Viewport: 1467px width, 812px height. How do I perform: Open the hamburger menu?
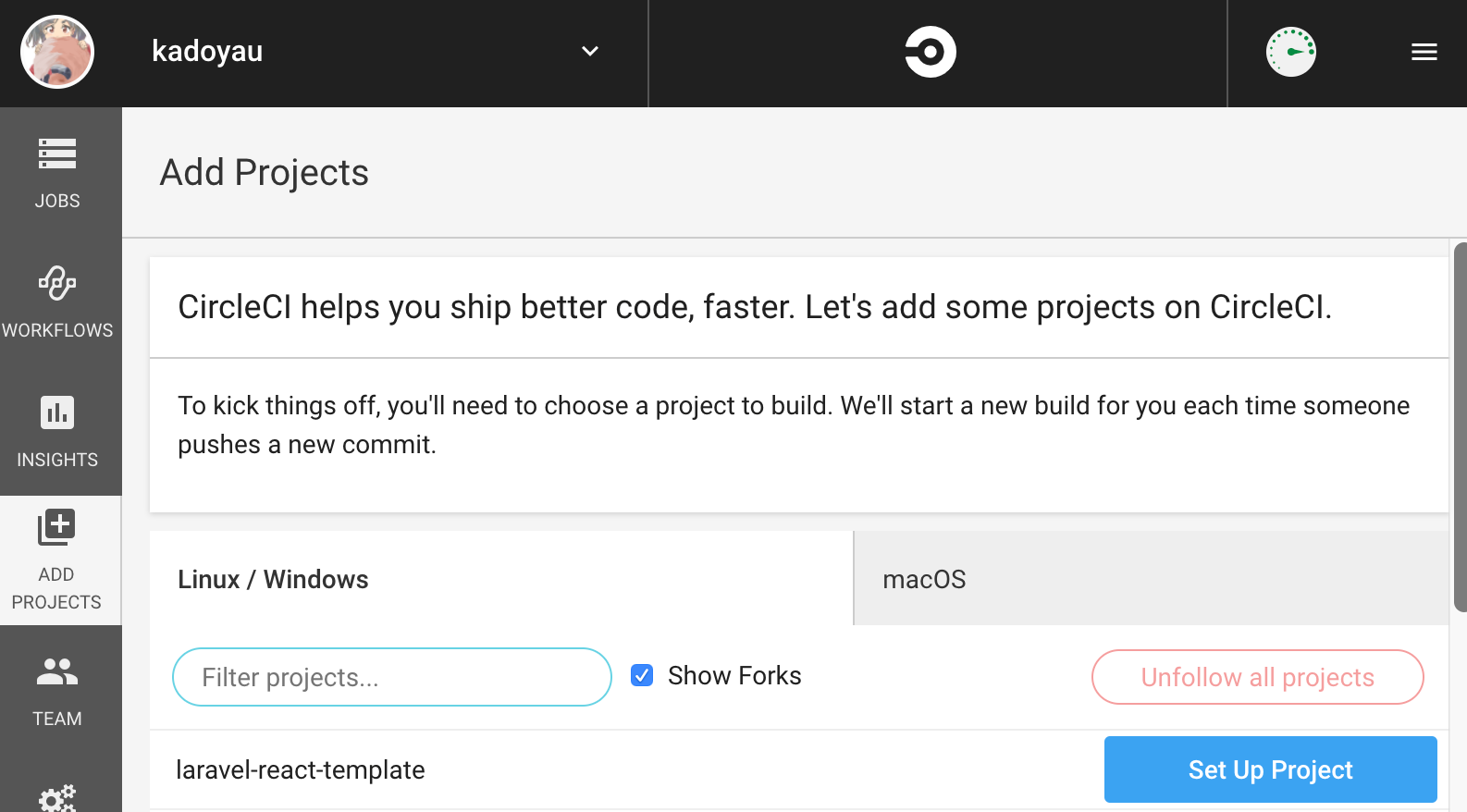click(x=1424, y=53)
